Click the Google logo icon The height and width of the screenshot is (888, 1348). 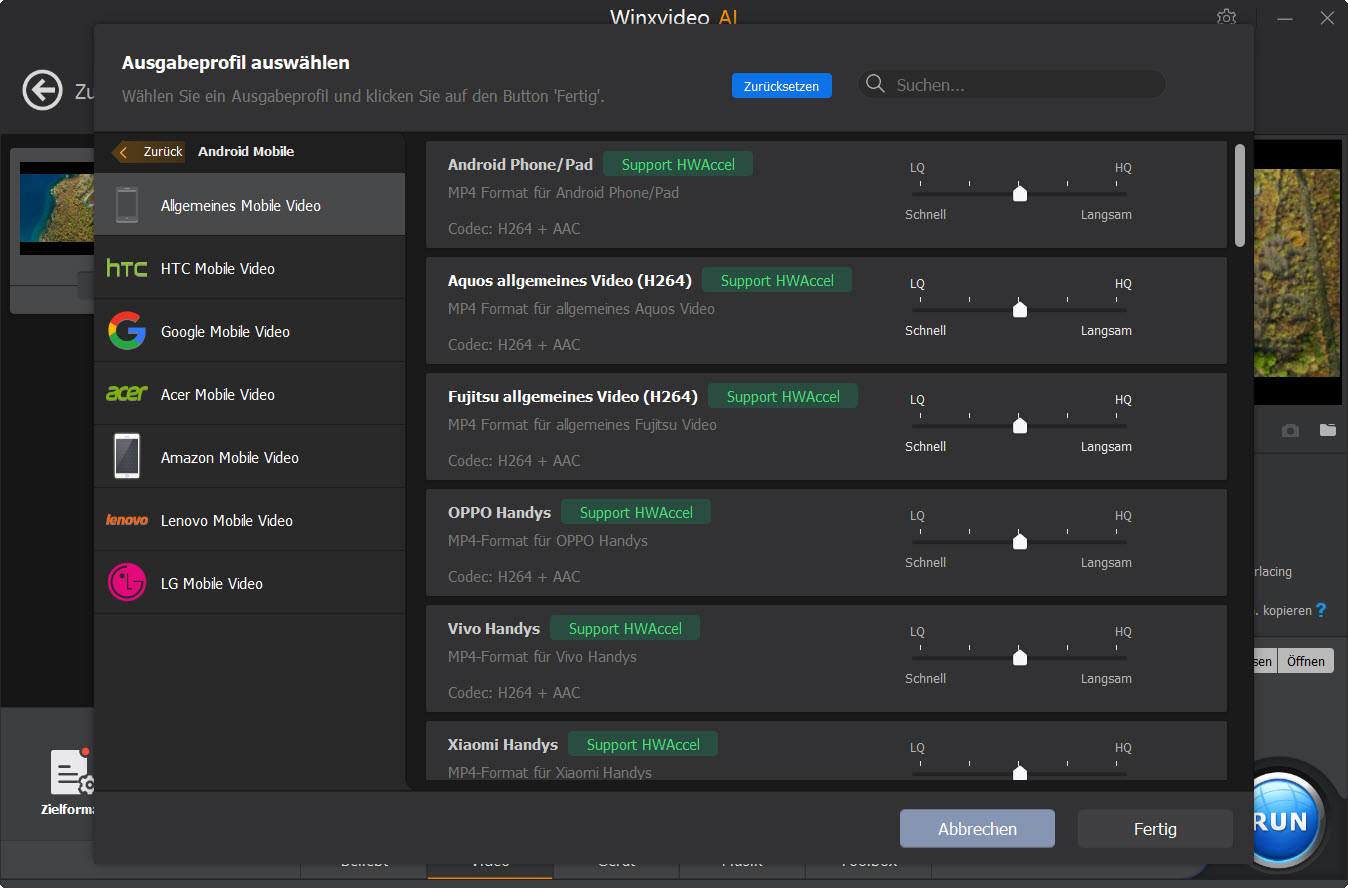[127, 331]
